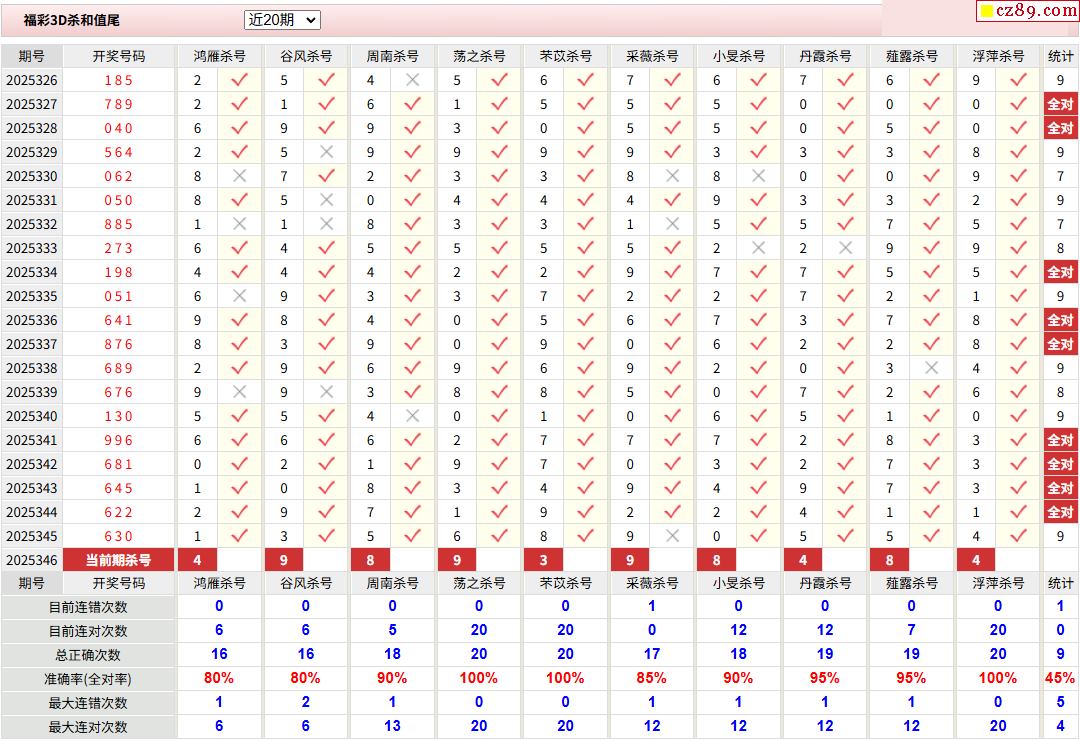Click the gray X for 周南杀号 in period 2025326
The height and width of the screenshot is (741, 1080).
(x=412, y=80)
